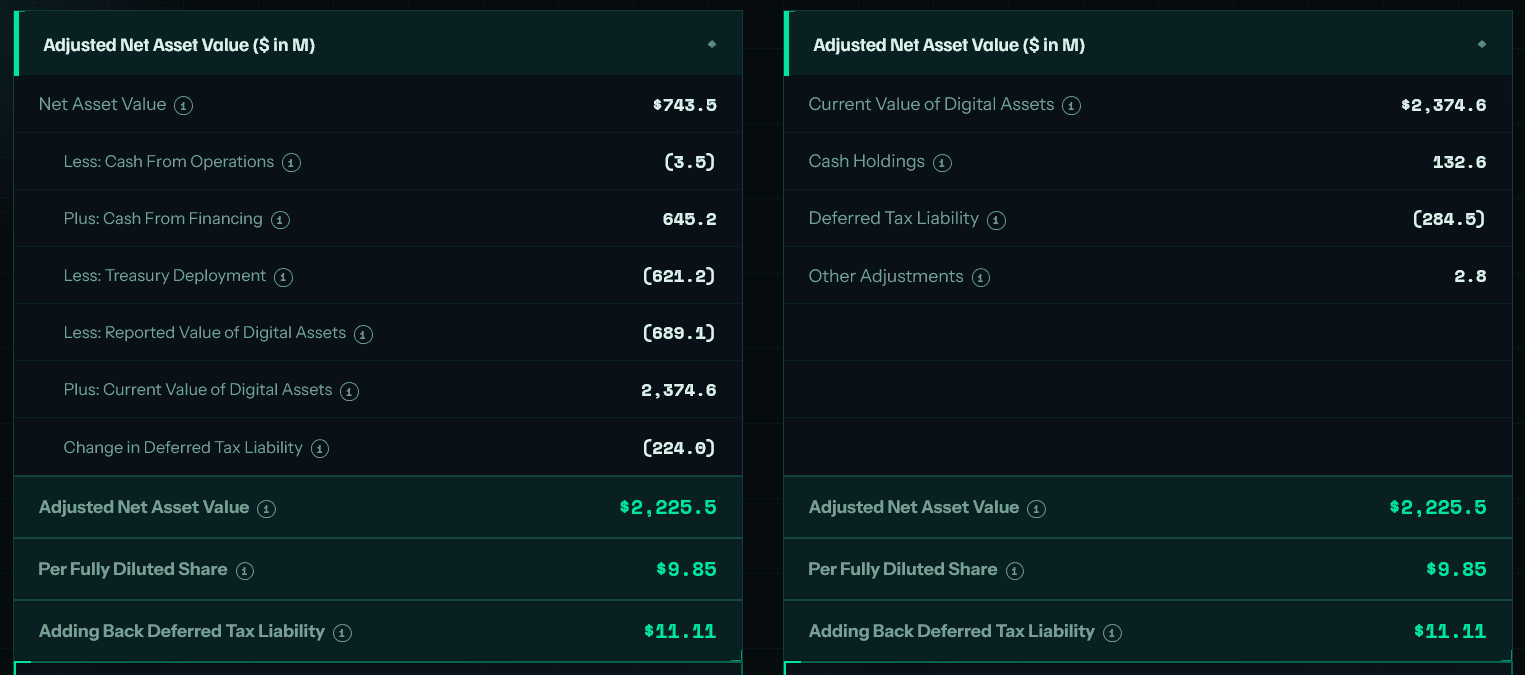Click right panel Adjusted Net Asset Value header title
Image resolution: width=1525 pixels, height=675 pixels.
point(949,45)
